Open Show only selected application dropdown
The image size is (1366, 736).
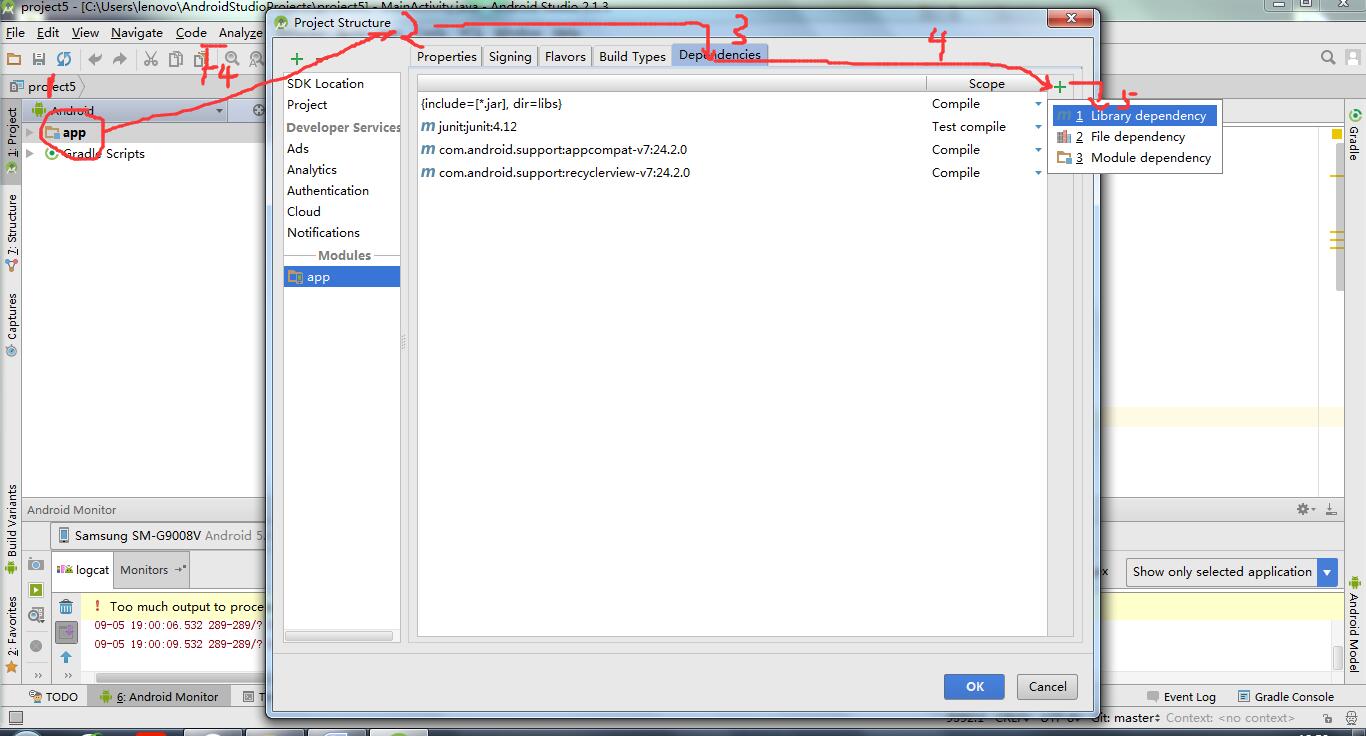[x=1231, y=572]
